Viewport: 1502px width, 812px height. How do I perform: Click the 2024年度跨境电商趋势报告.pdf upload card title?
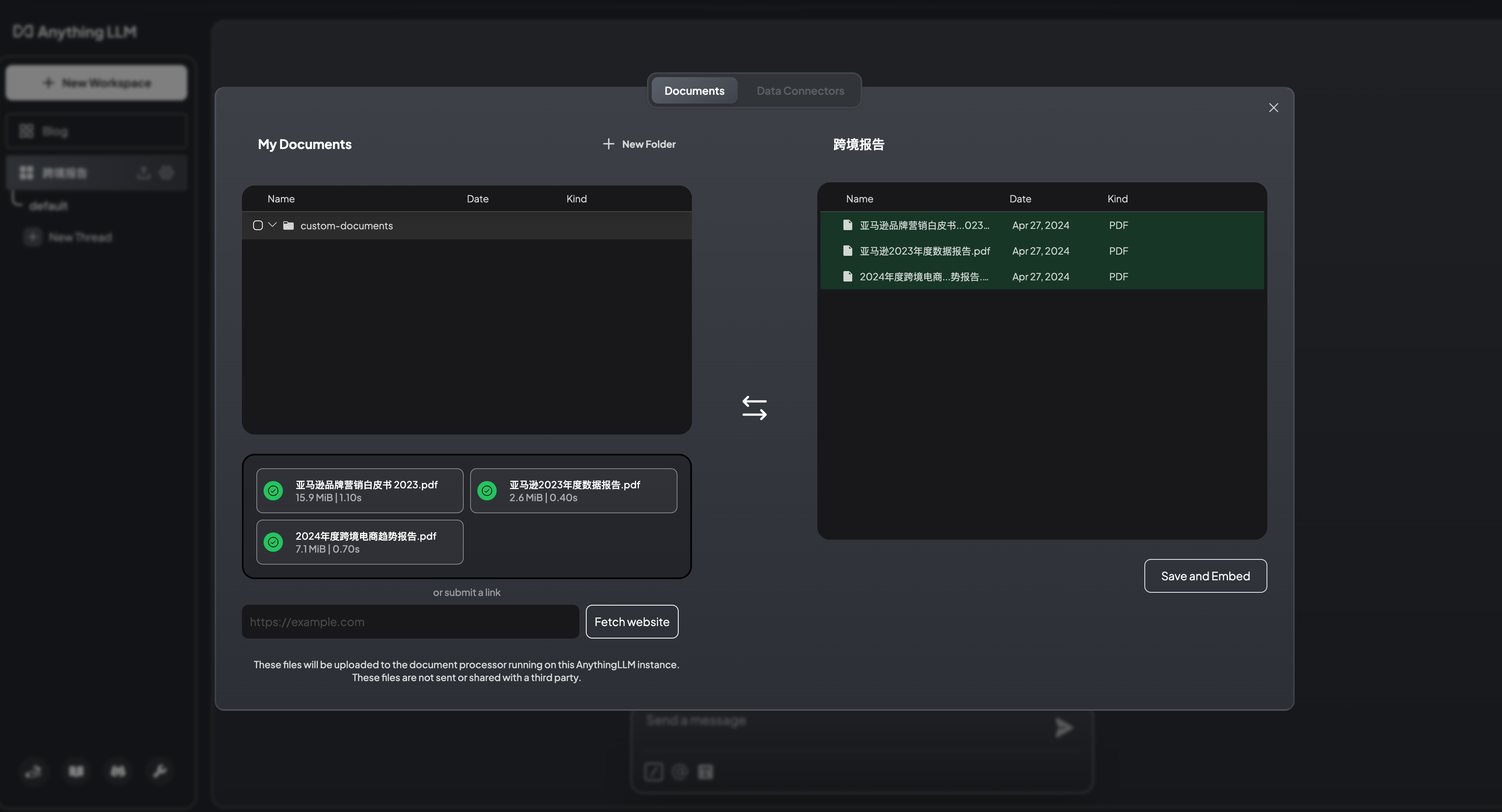pos(366,536)
